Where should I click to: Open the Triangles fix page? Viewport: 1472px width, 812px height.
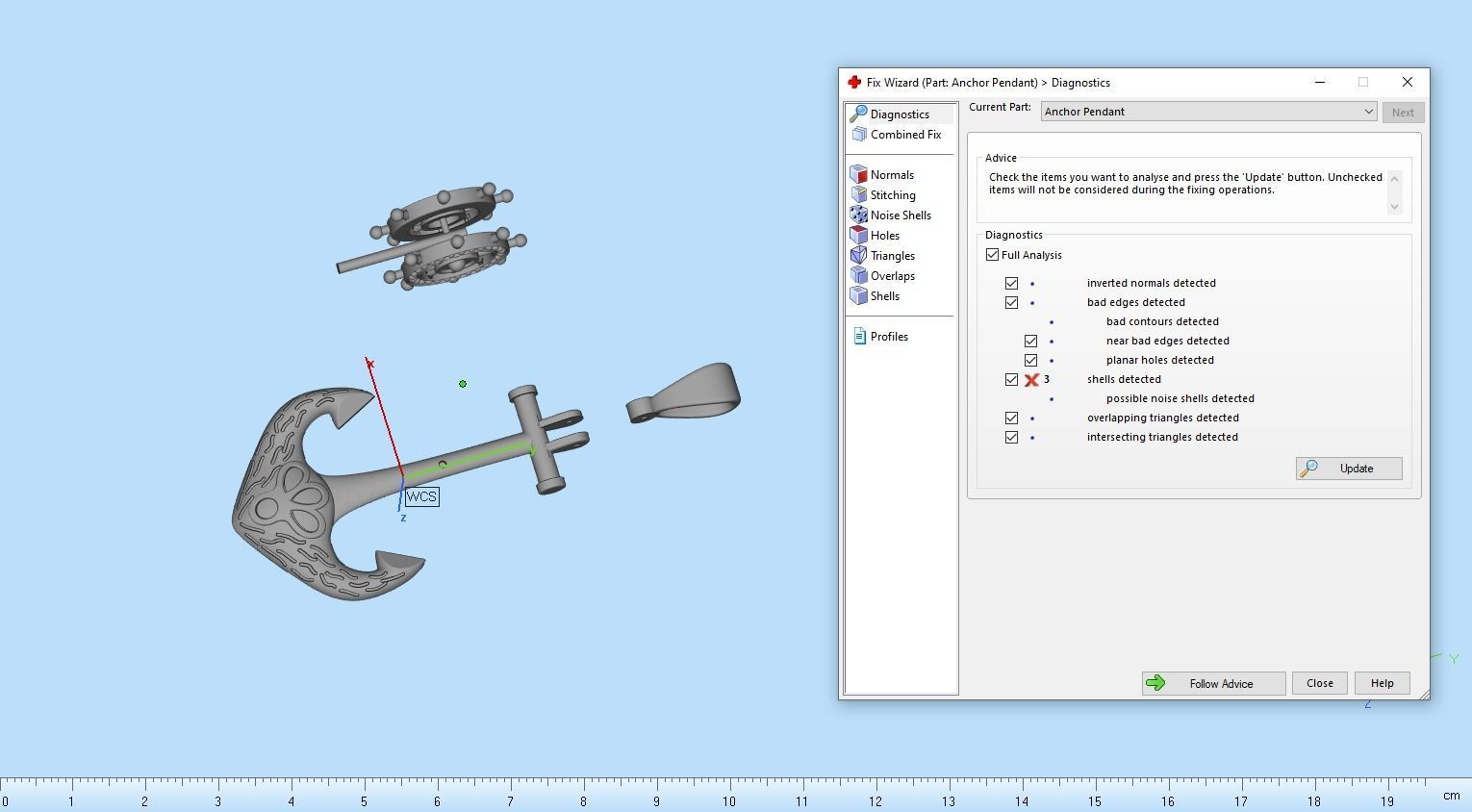pos(892,256)
